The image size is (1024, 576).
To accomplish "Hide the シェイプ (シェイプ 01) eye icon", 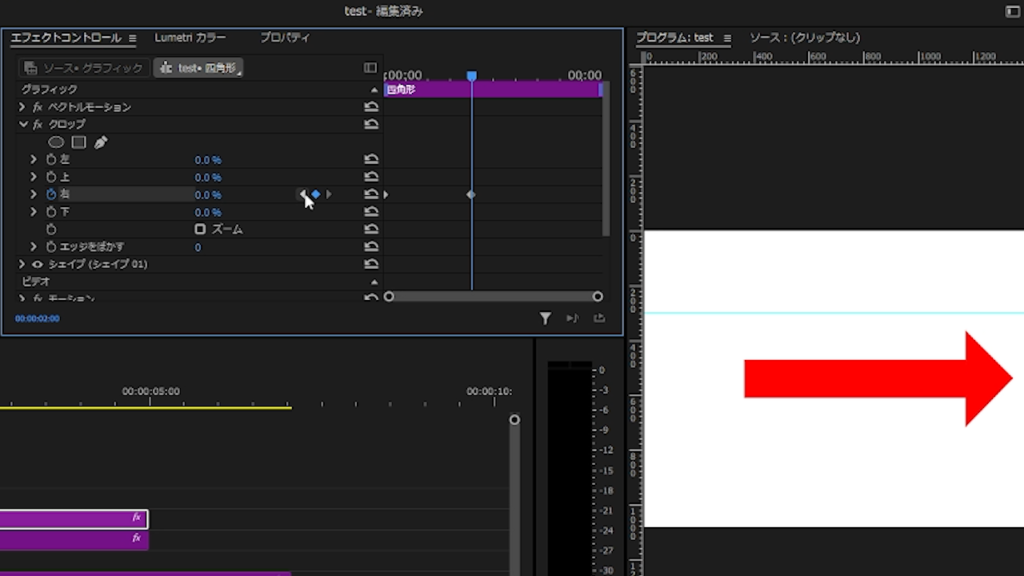I will 37,264.
